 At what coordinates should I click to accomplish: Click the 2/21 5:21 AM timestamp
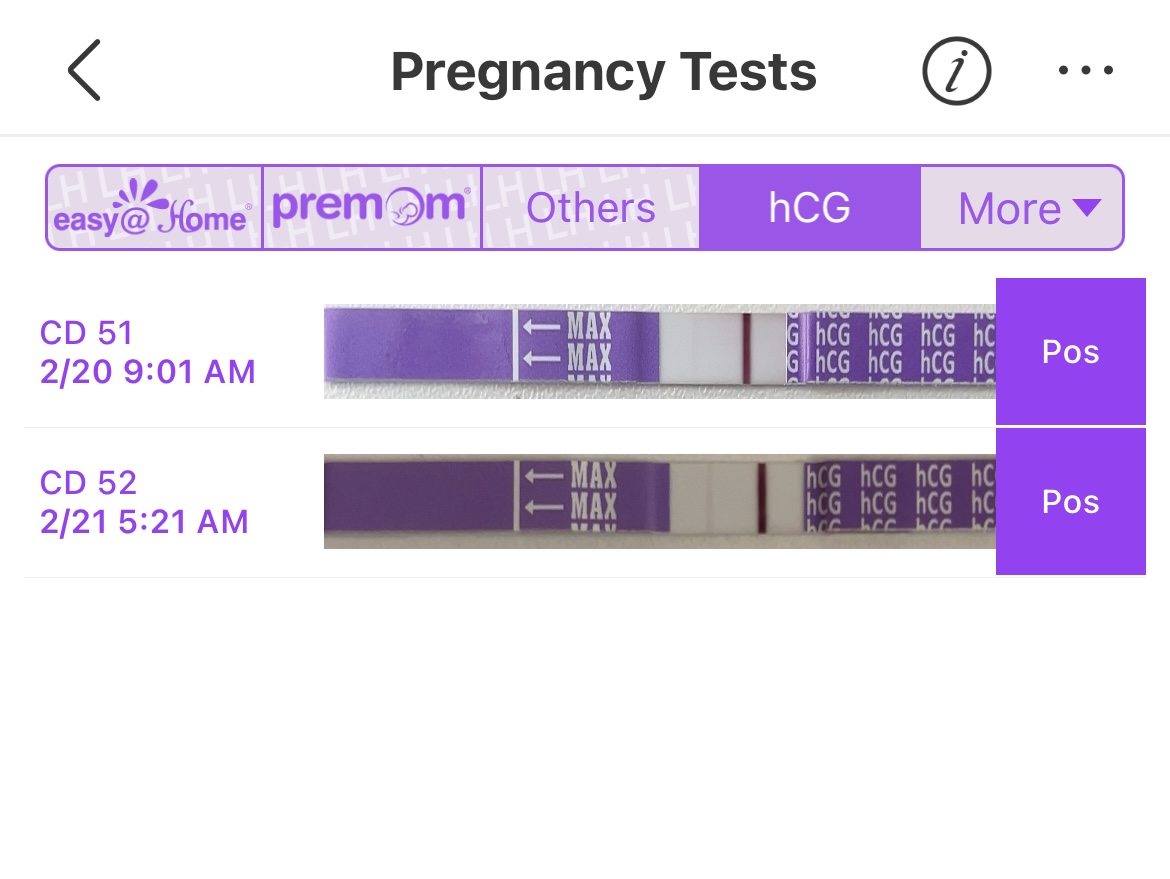click(x=144, y=522)
